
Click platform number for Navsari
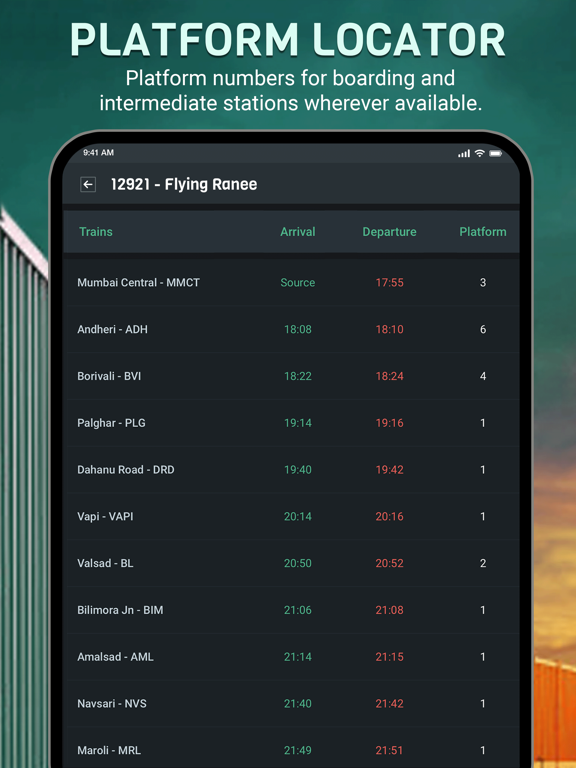click(x=483, y=704)
